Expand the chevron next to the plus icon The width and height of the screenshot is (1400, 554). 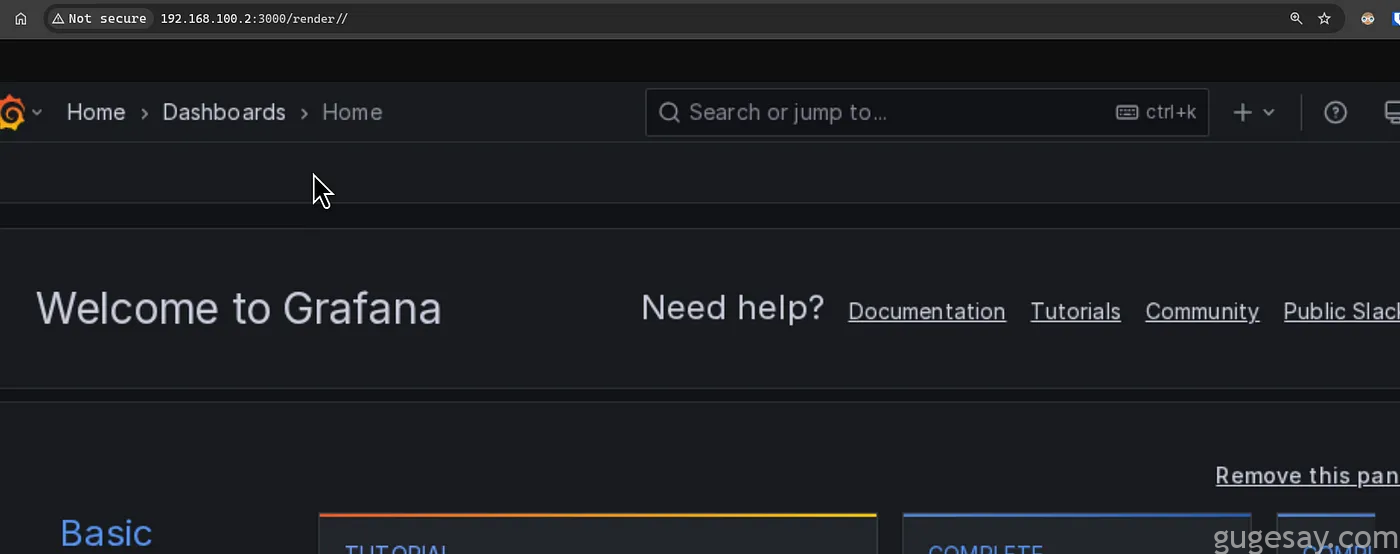pyautogui.click(x=1269, y=112)
